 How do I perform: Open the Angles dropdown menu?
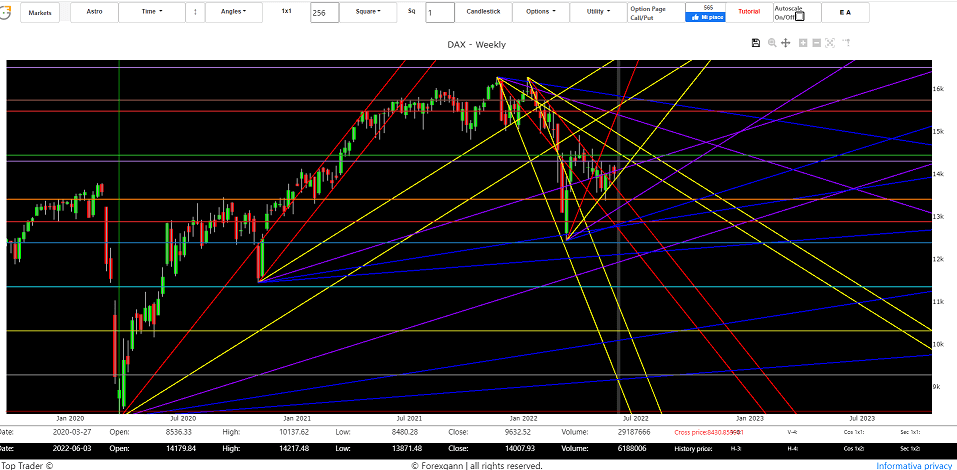(x=233, y=12)
